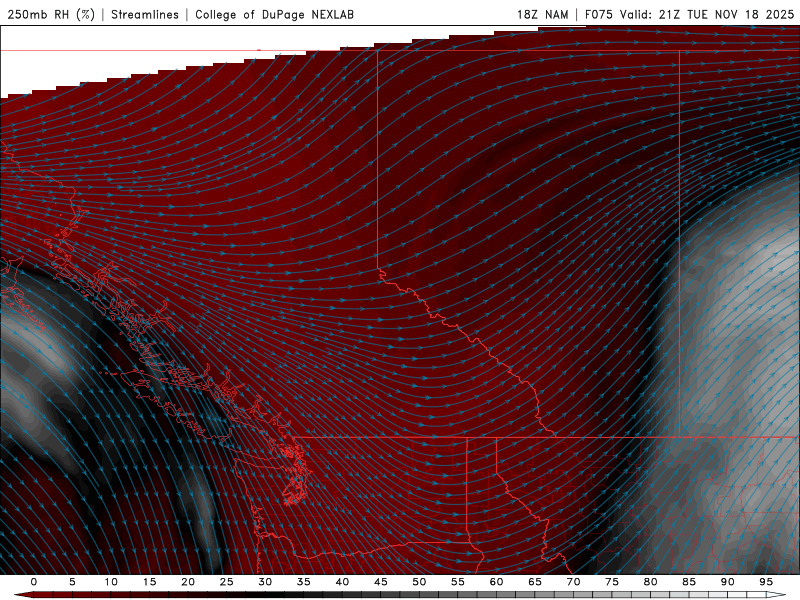Click the "45" scale value

pyautogui.click(x=381, y=582)
